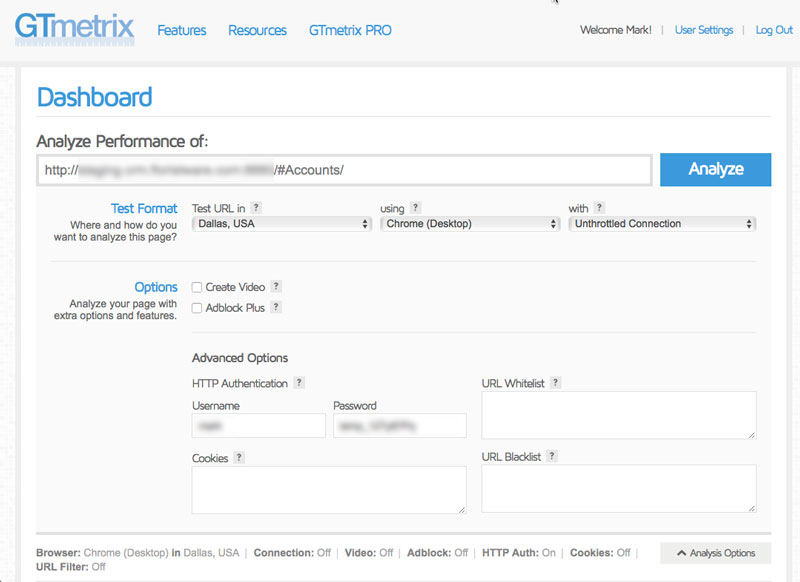Image resolution: width=800 pixels, height=582 pixels.
Task: Click help icon beside Create Video
Action: click(x=276, y=287)
